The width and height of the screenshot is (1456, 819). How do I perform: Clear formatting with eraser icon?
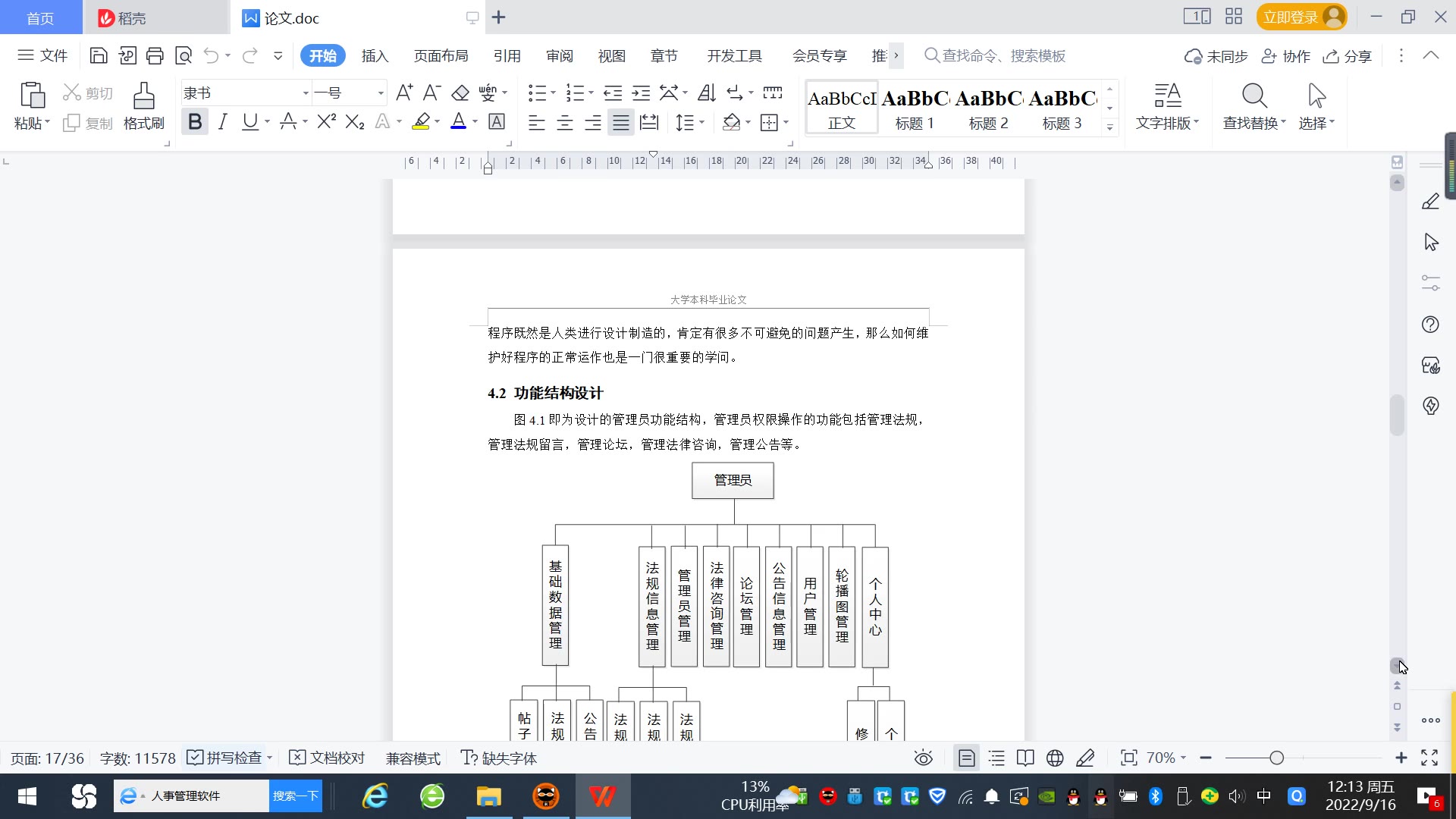click(x=460, y=93)
